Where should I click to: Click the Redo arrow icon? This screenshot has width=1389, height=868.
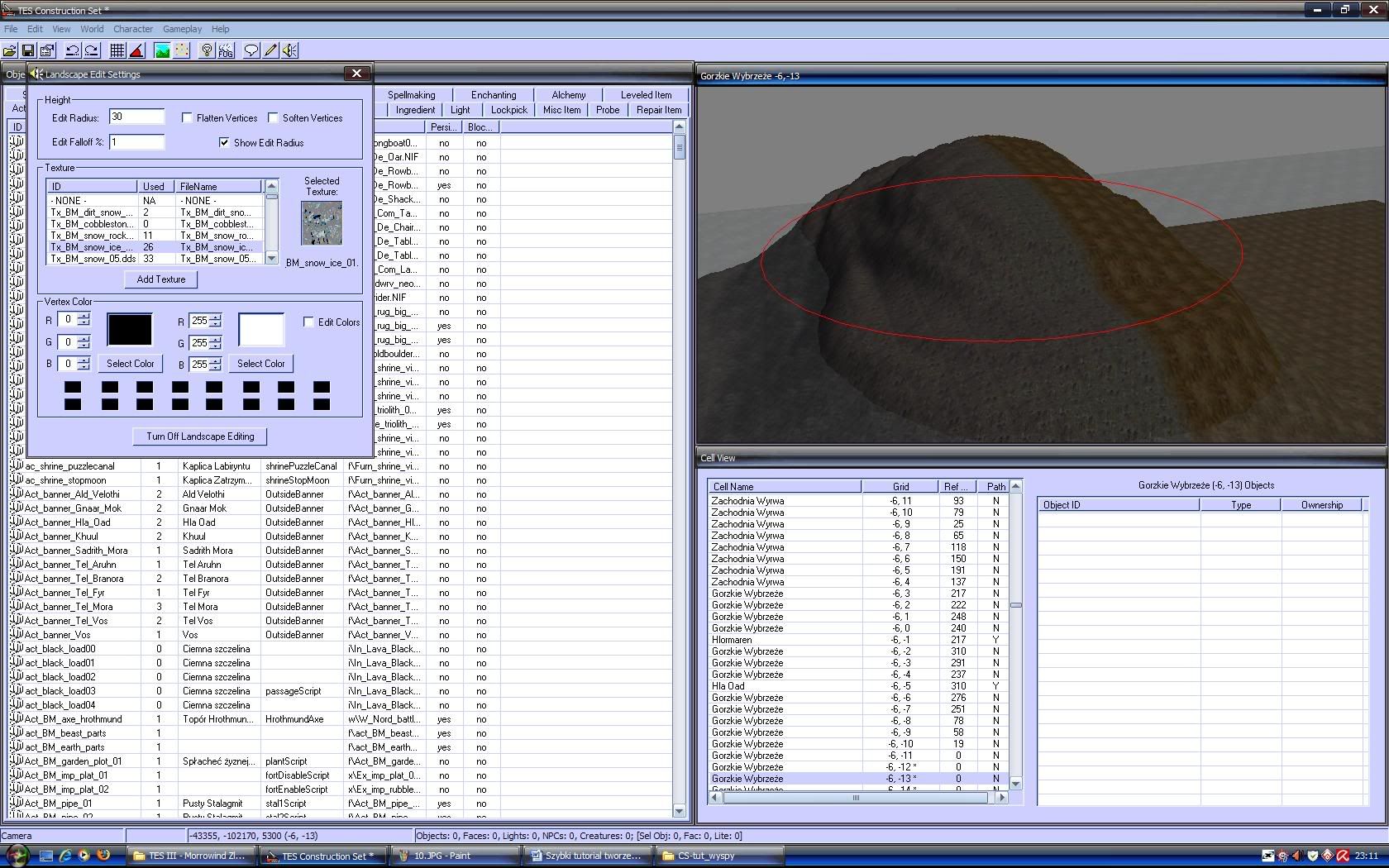coord(92,50)
